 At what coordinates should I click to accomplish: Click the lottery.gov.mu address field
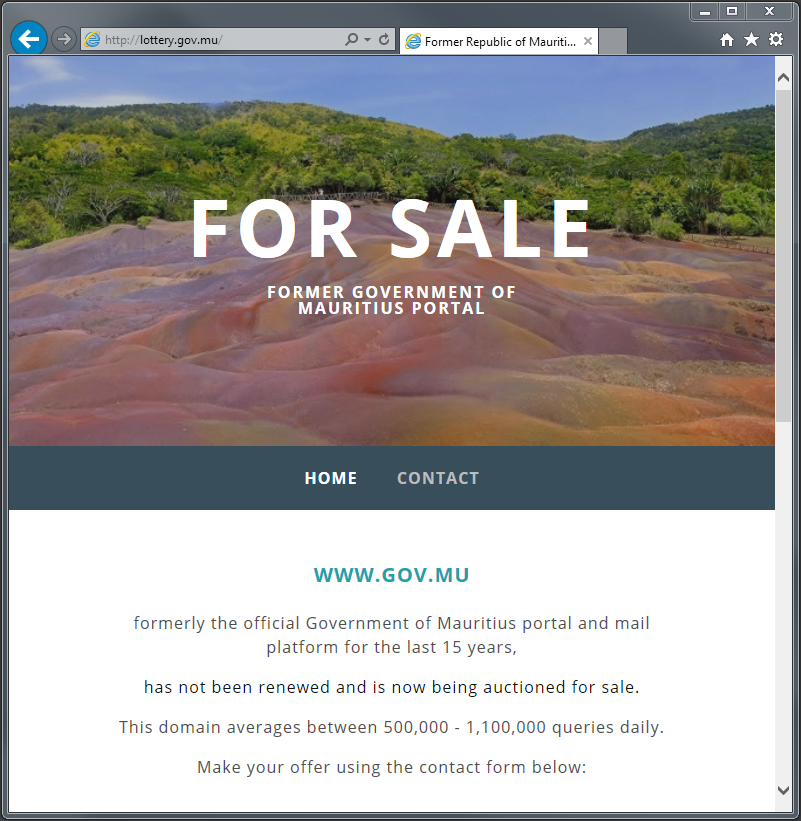(222, 40)
